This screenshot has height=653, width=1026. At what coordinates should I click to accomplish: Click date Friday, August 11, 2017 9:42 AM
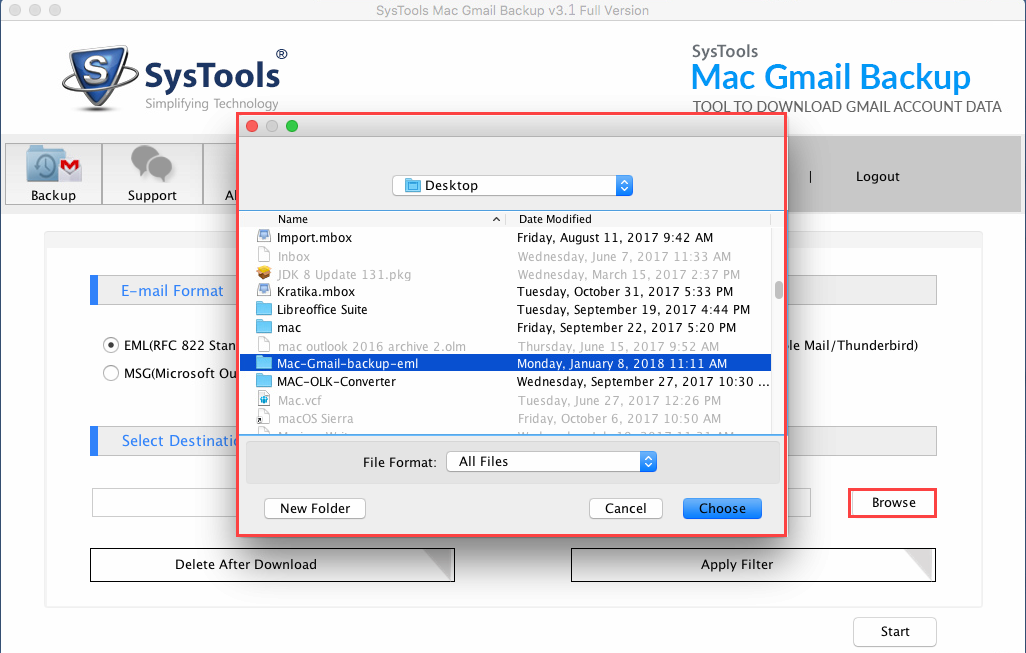click(615, 238)
